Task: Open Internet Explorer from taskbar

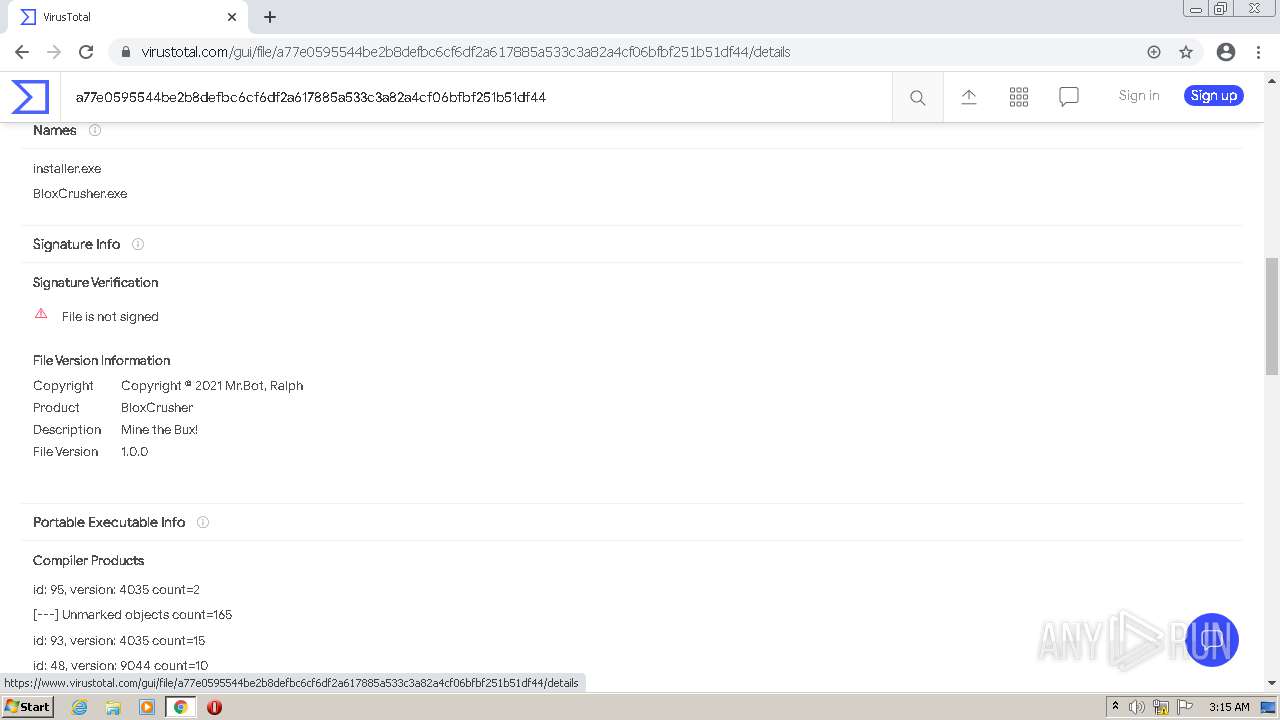Action: pos(79,707)
